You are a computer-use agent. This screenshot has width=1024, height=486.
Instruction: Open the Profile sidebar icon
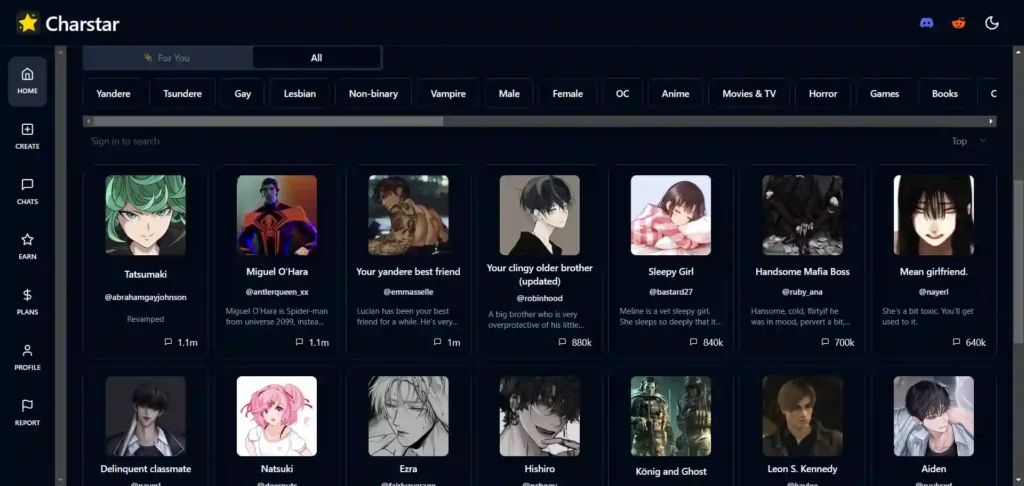coord(27,356)
